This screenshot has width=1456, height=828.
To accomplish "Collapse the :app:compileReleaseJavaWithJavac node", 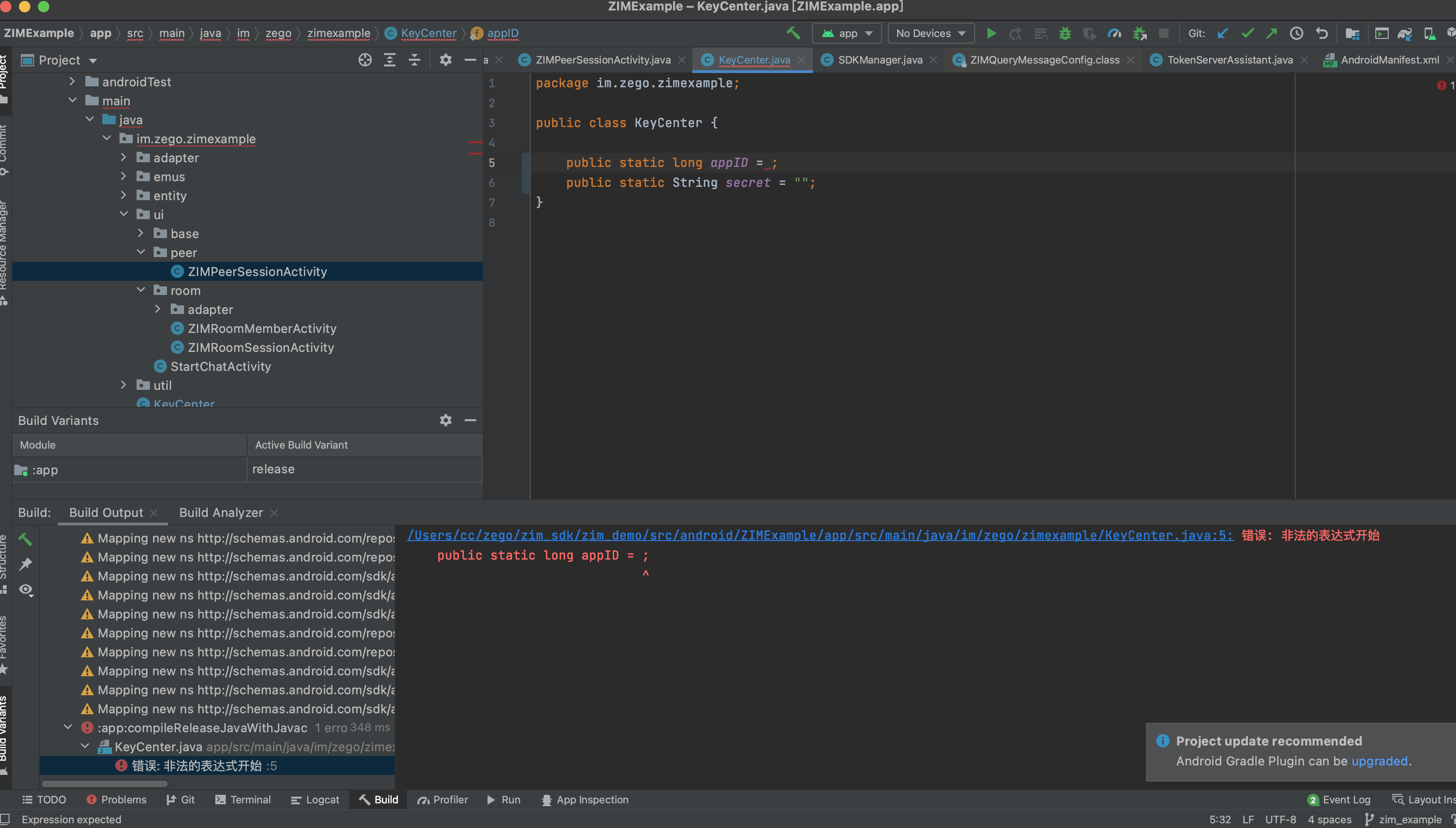I will pyautogui.click(x=68, y=727).
